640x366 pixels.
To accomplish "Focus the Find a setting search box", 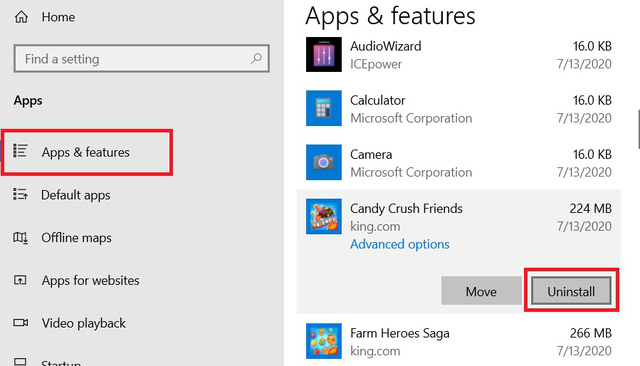I will [142, 58].
